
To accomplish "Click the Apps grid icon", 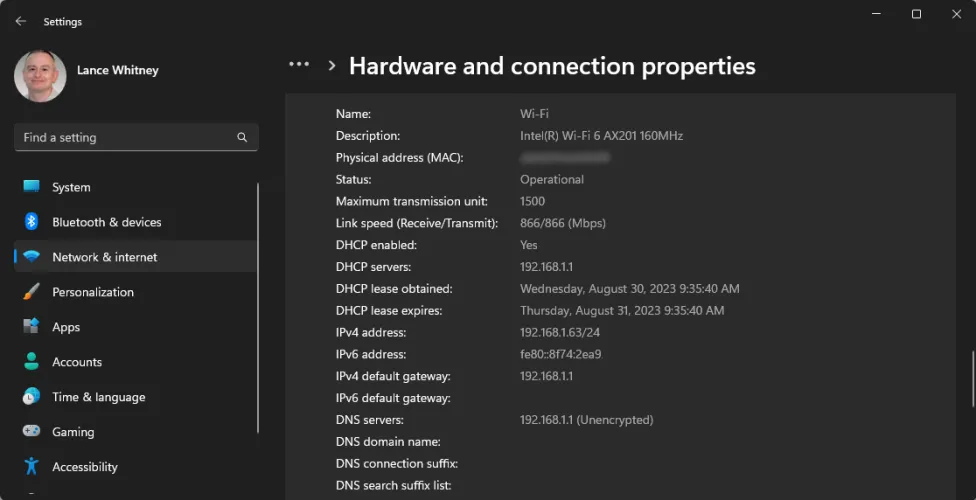I will point(32,327).
